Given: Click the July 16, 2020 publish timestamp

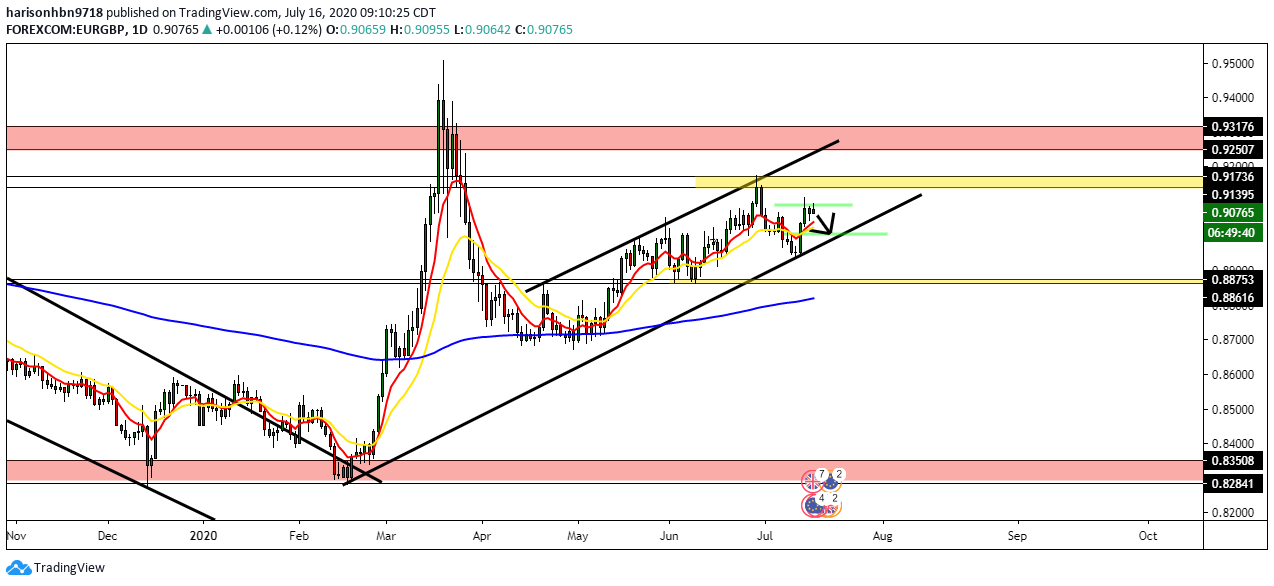Looking at the screenshot, I should [358, 13].
